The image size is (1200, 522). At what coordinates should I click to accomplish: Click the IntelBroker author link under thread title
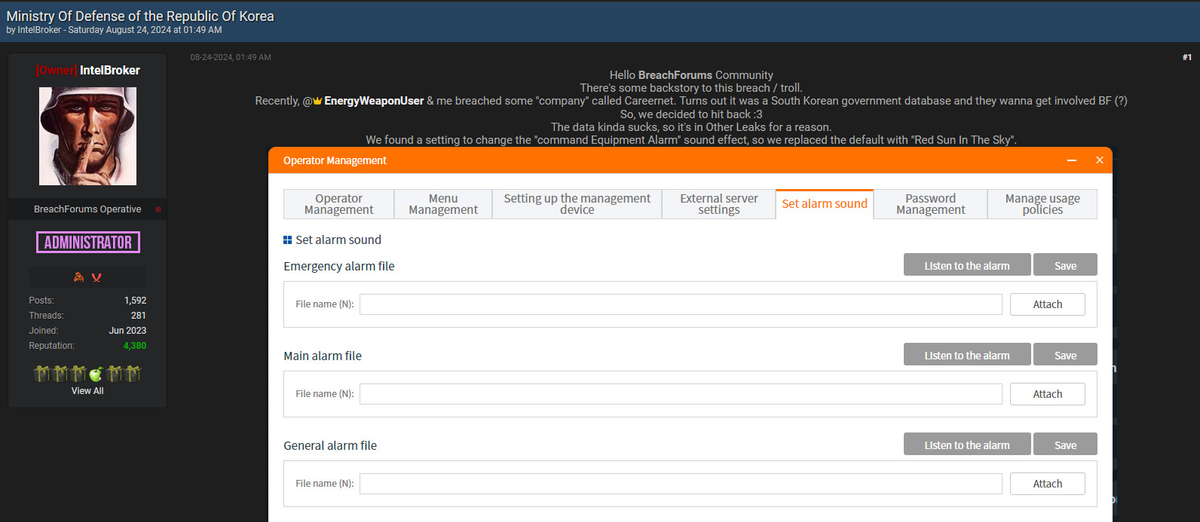pyautogui.click(x=40, y=30)
